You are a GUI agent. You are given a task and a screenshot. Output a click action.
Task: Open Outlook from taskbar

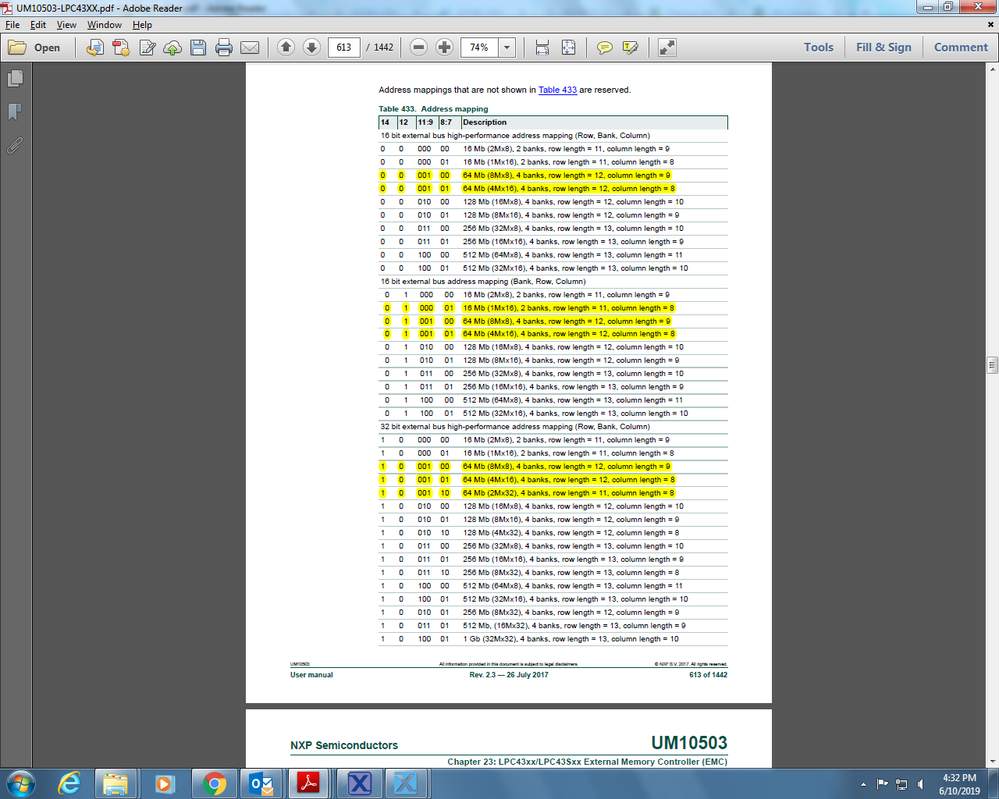(x=262, y=783)
